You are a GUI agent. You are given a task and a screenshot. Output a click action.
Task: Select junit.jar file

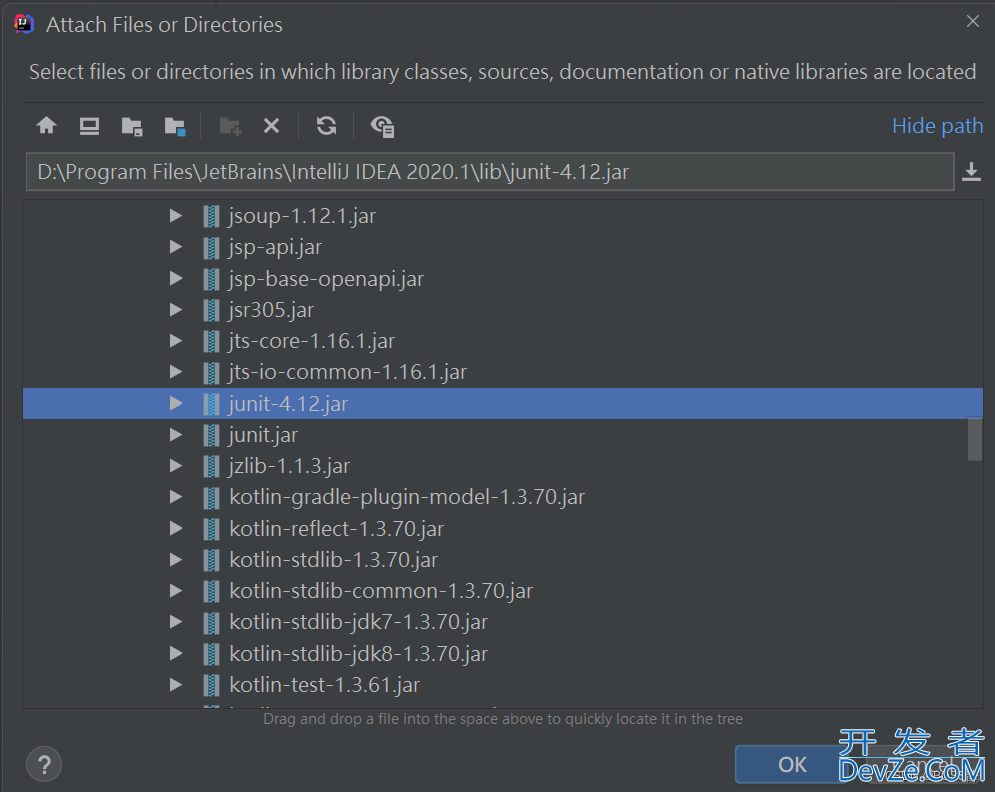point(263,435)
